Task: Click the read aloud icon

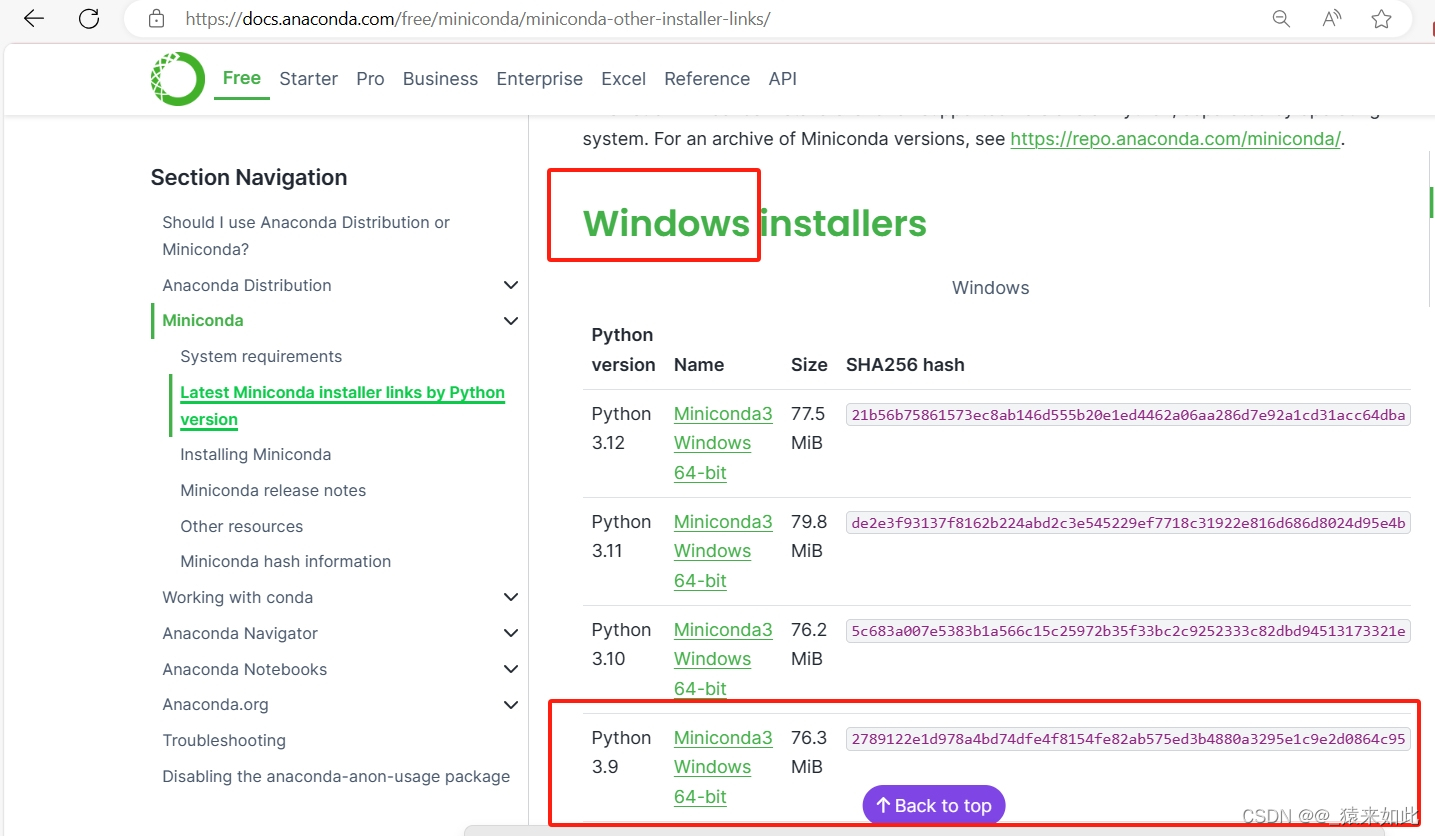Action: click(x=1331, y=18)
